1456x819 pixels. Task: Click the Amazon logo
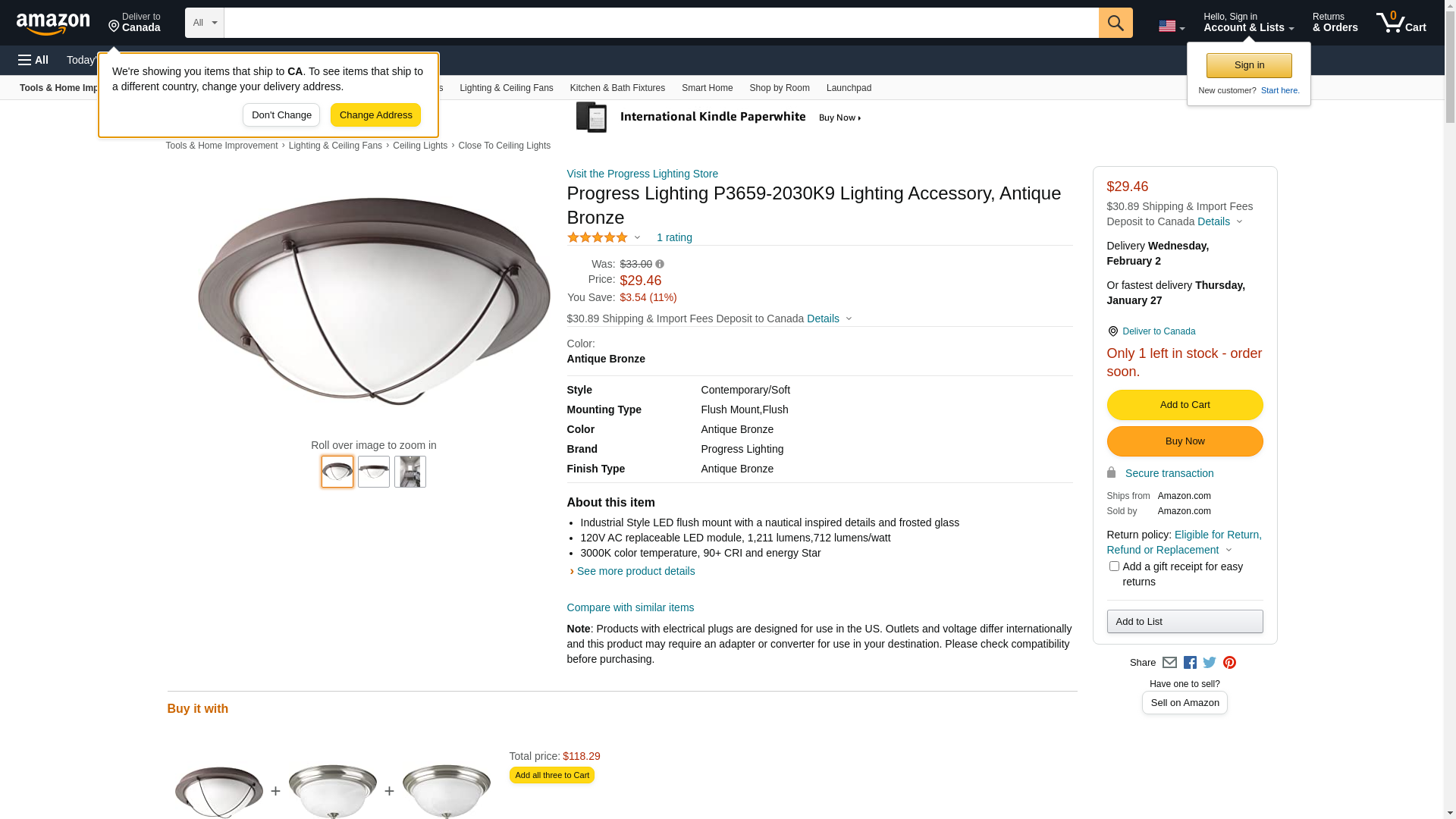[x=53, y=24]
